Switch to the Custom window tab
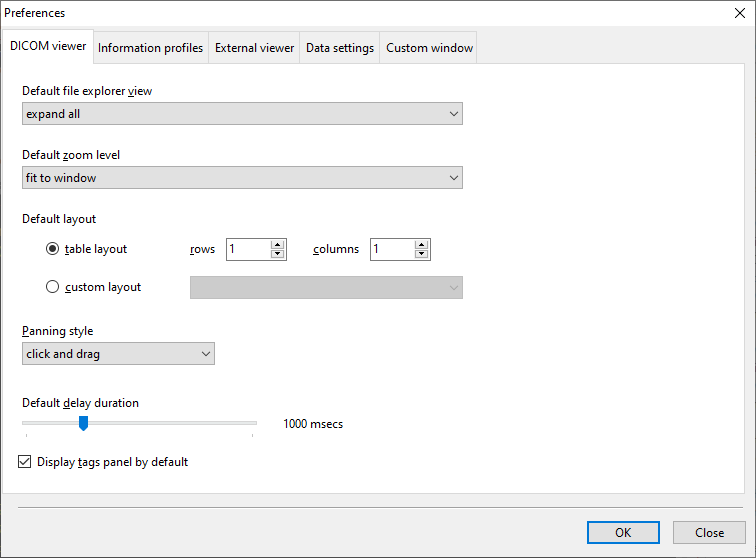Screen dimensions: 756x558 point(429,48)
